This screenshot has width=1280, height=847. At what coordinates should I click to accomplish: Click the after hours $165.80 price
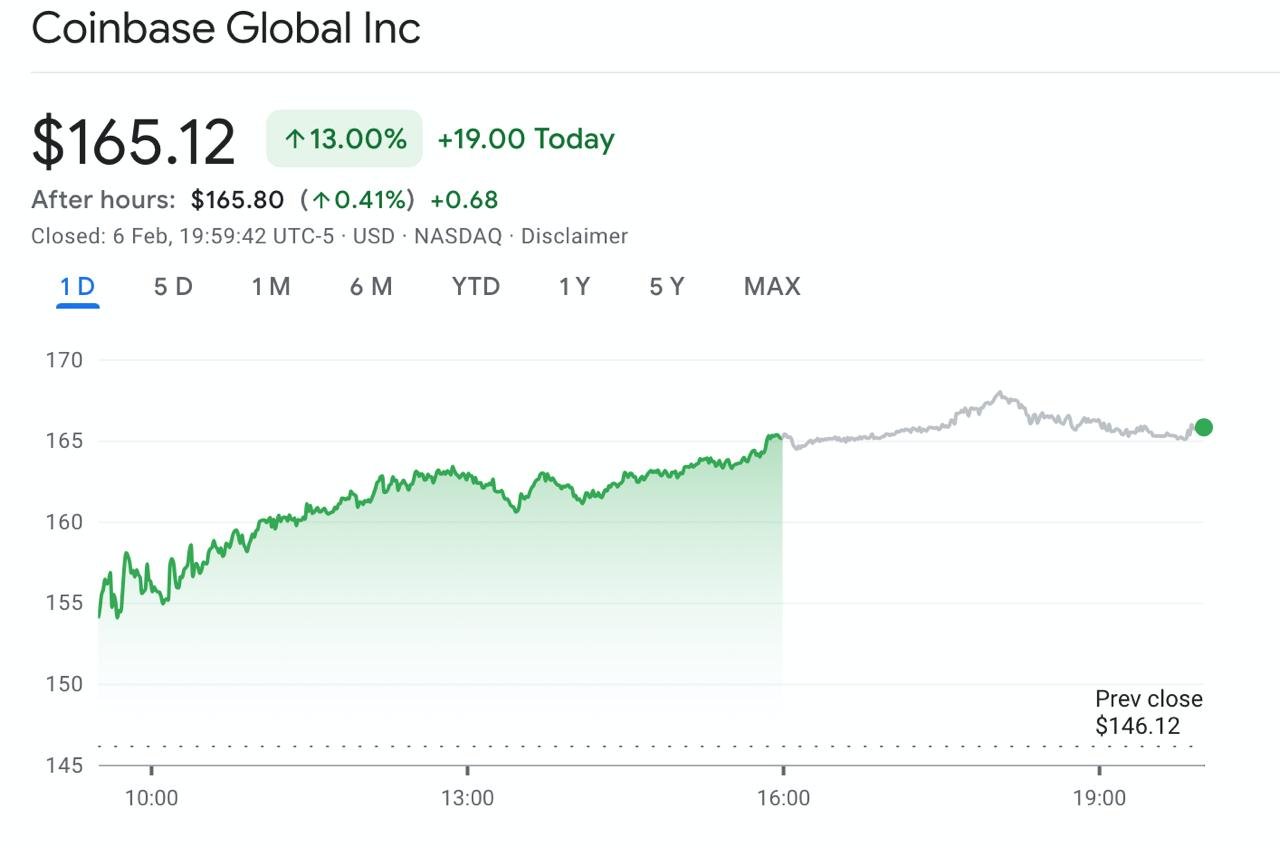[238, 200]
